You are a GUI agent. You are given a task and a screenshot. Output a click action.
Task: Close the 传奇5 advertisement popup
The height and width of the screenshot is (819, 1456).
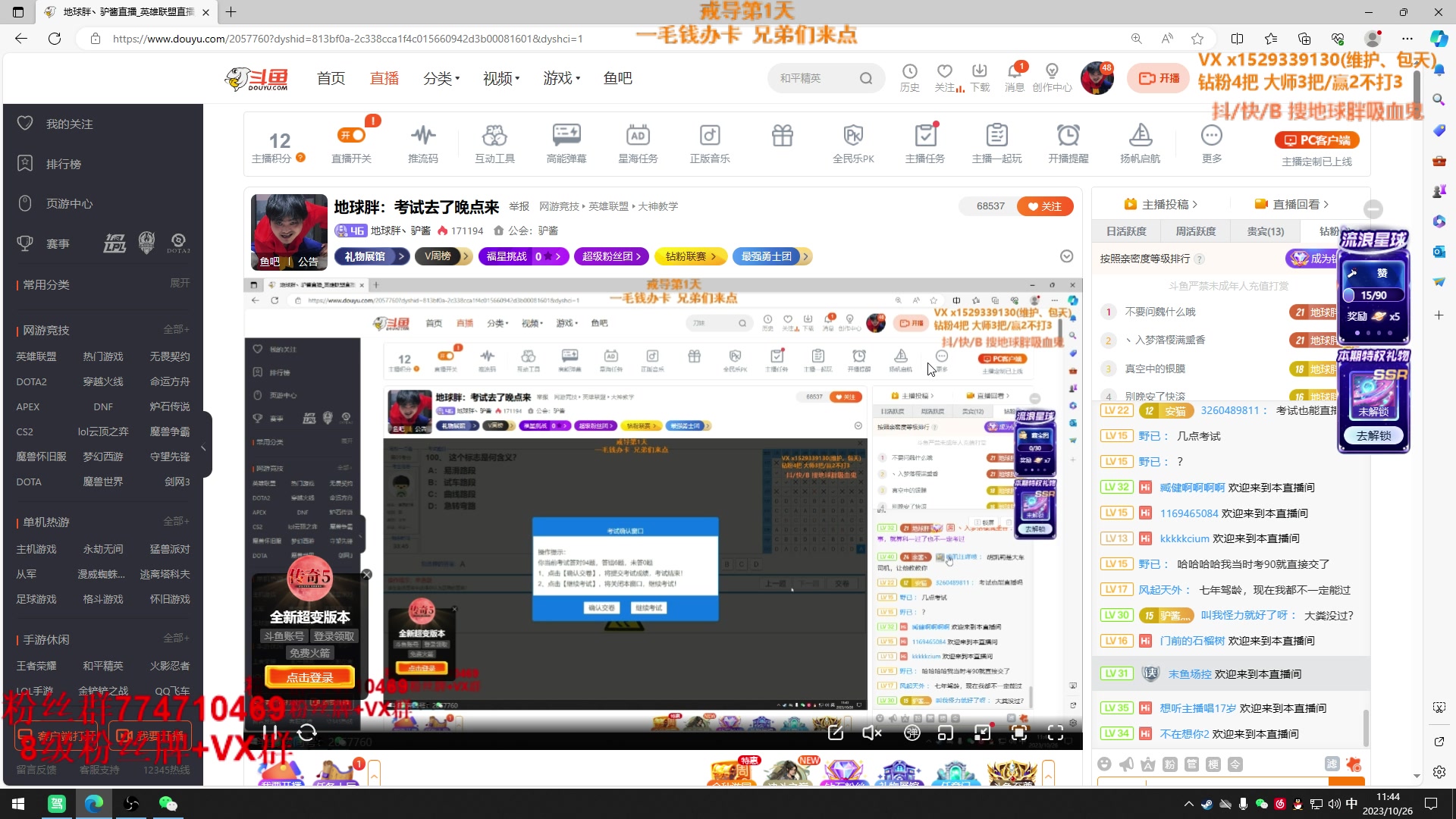coord(366,575)
